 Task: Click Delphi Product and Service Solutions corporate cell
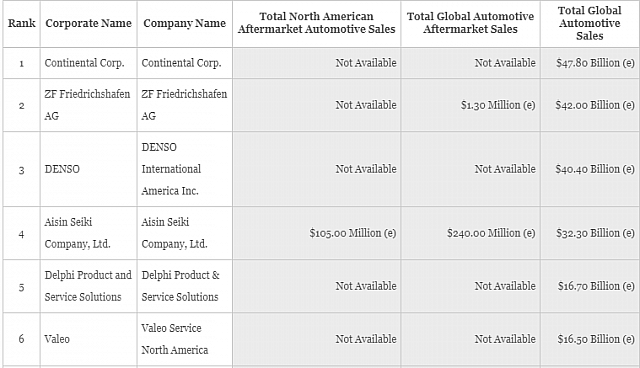pyautogui.click(x=89, y=286)
